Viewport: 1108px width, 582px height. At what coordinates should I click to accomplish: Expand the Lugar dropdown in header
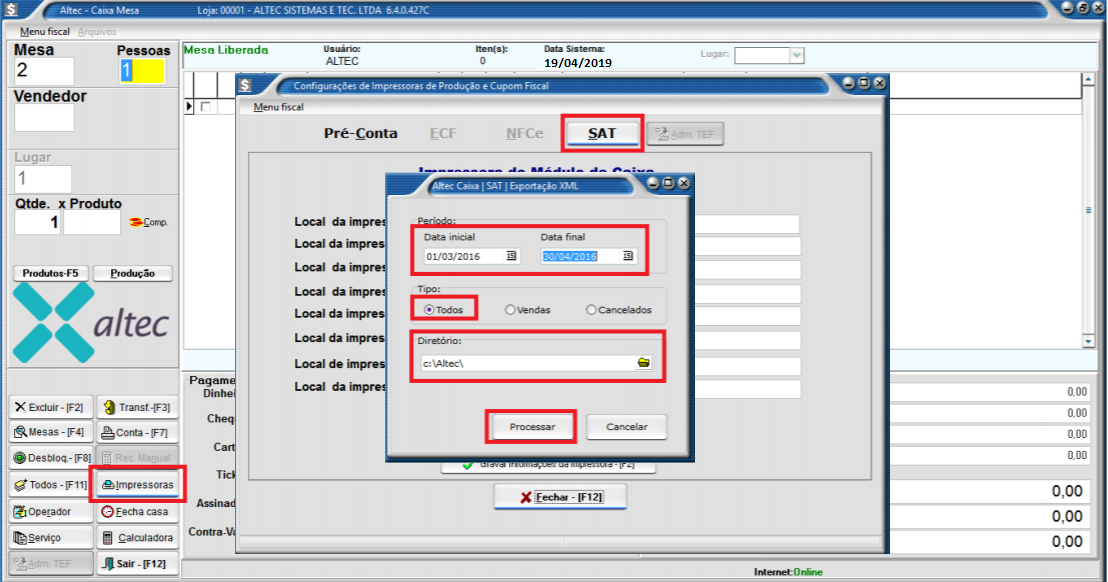point(796,55)
